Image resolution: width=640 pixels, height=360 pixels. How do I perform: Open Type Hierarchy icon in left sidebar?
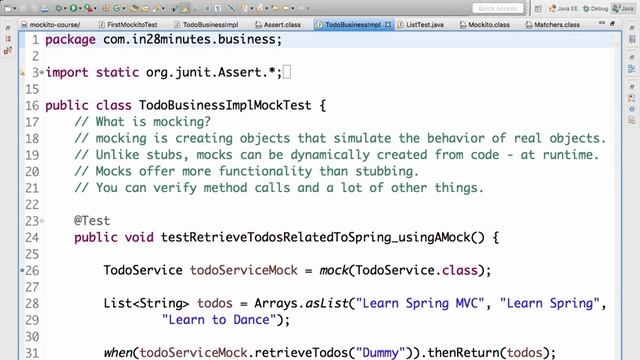click(8, 51)
